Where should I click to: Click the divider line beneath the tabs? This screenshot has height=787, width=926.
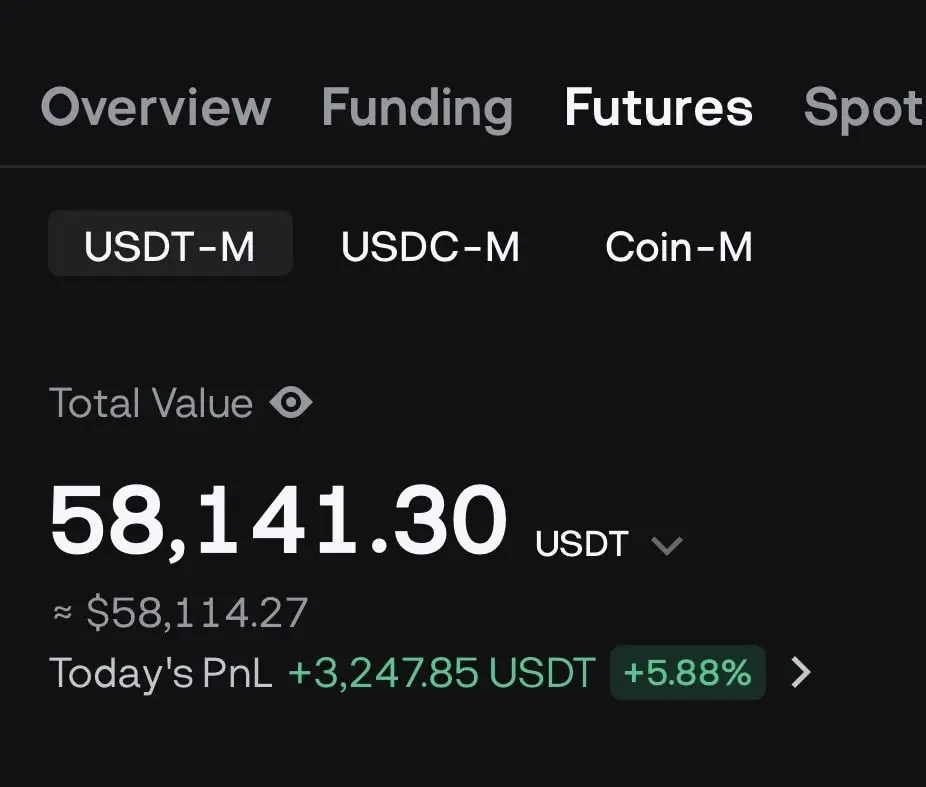click(463, 166)
